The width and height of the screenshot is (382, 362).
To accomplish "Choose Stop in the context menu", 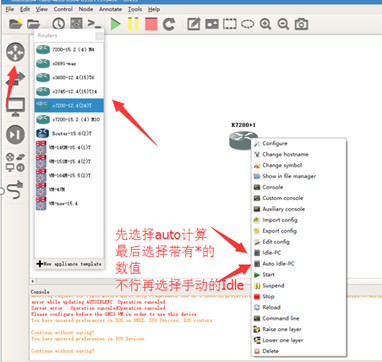I will click(x=299, y=296).
